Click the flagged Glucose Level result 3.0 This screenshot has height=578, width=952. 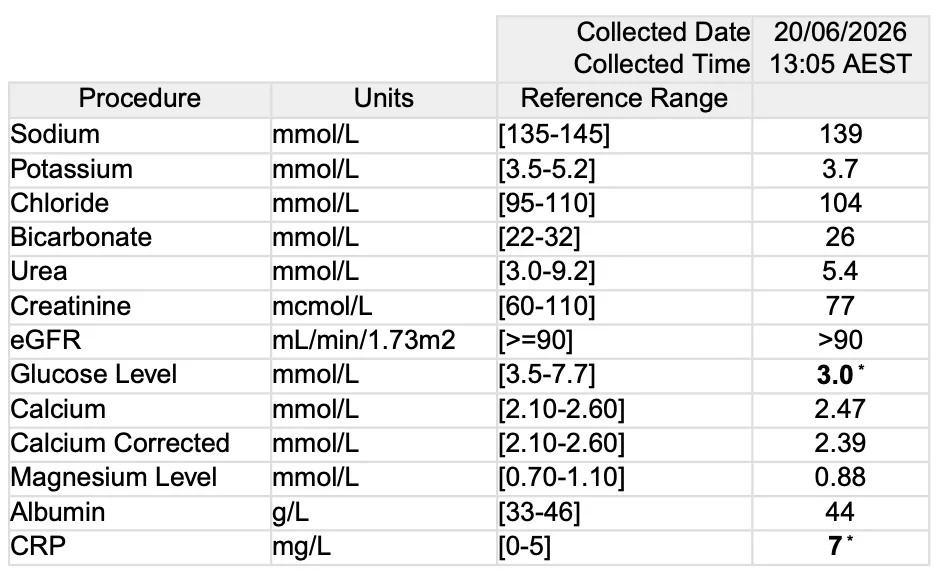click(x=835, y=375)
